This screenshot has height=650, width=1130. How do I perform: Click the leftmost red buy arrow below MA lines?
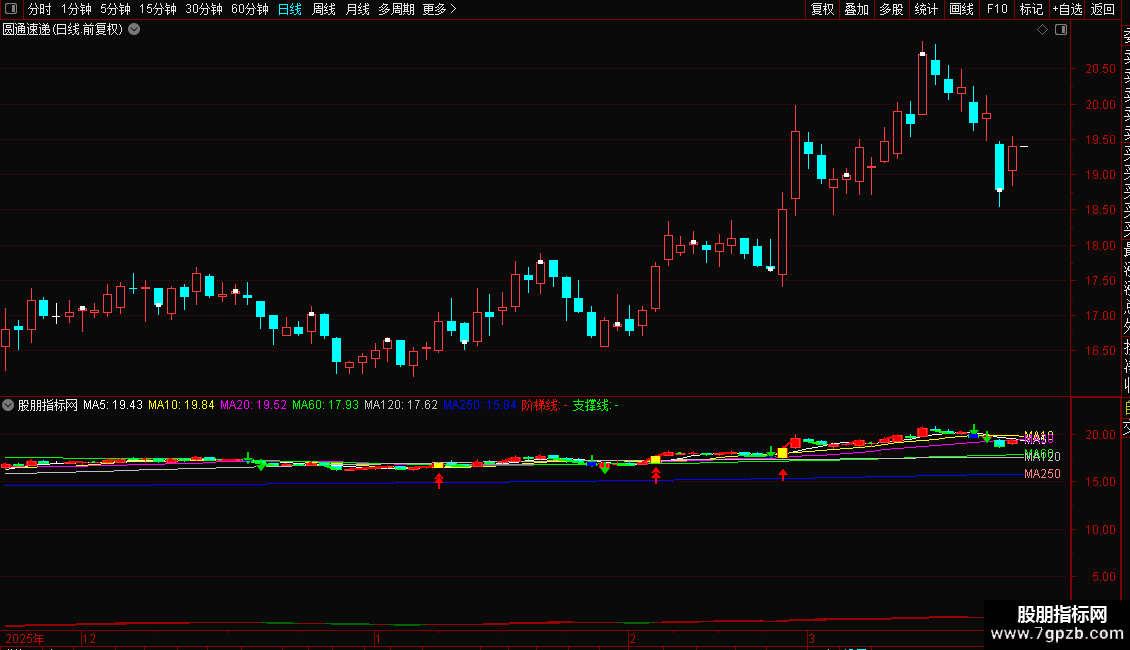tap(439, 481)
